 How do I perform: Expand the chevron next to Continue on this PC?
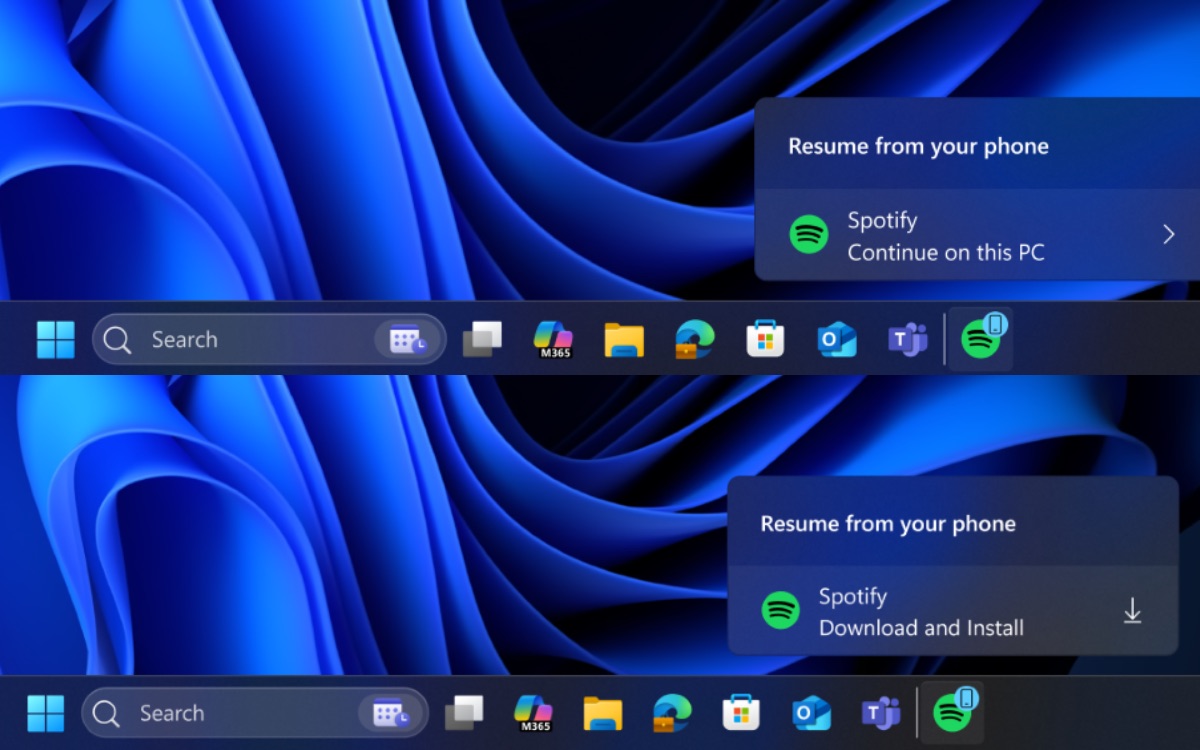pos(1168,234)
